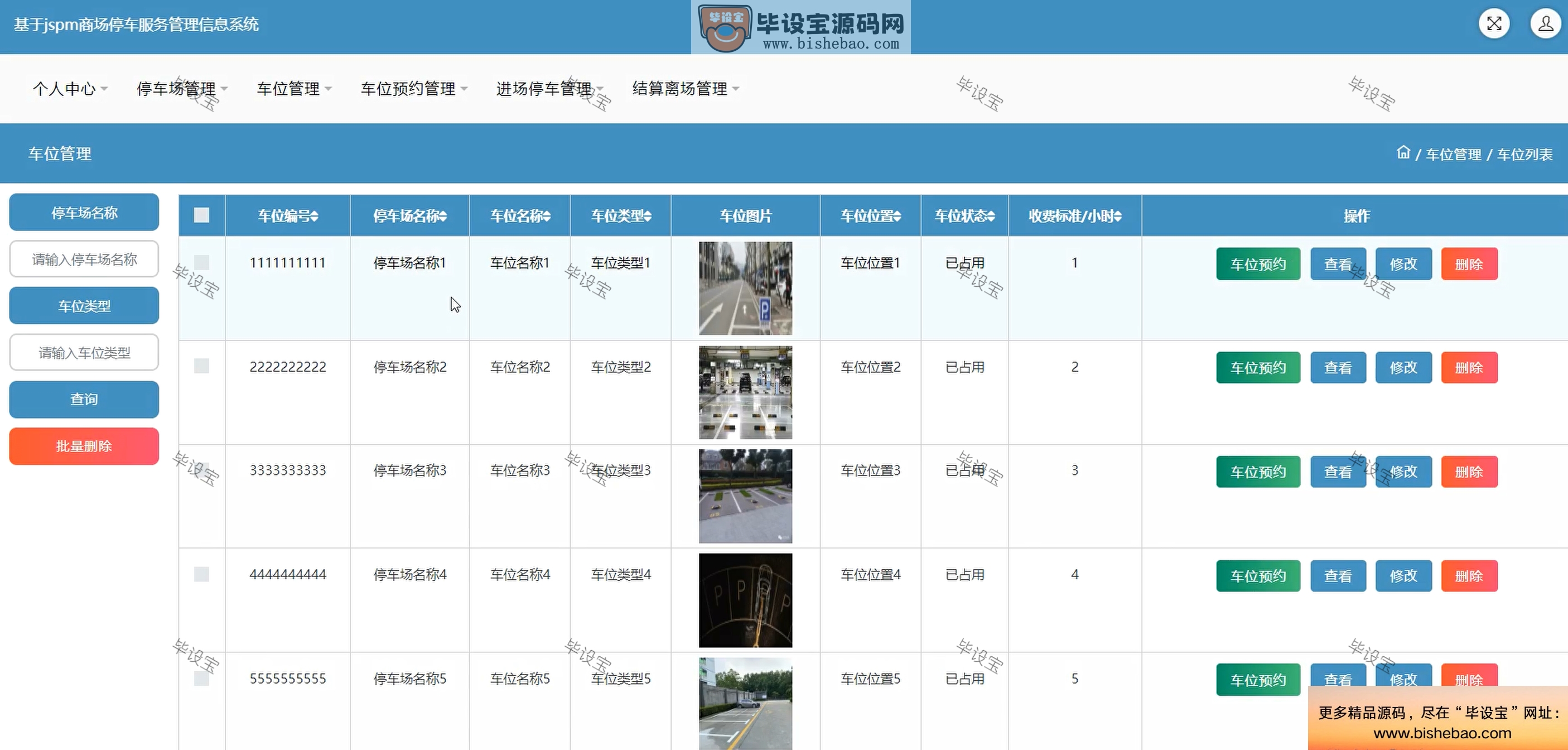Expand the 个人中心 dropdown menu
This screenshot has height=750, width=1568.
coord(70,89)
